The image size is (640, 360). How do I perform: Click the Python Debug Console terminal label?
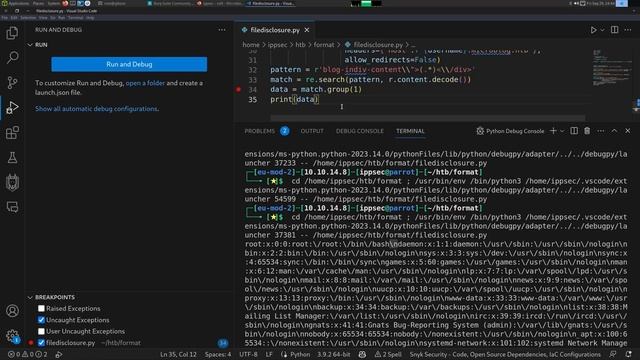point(510,131)
